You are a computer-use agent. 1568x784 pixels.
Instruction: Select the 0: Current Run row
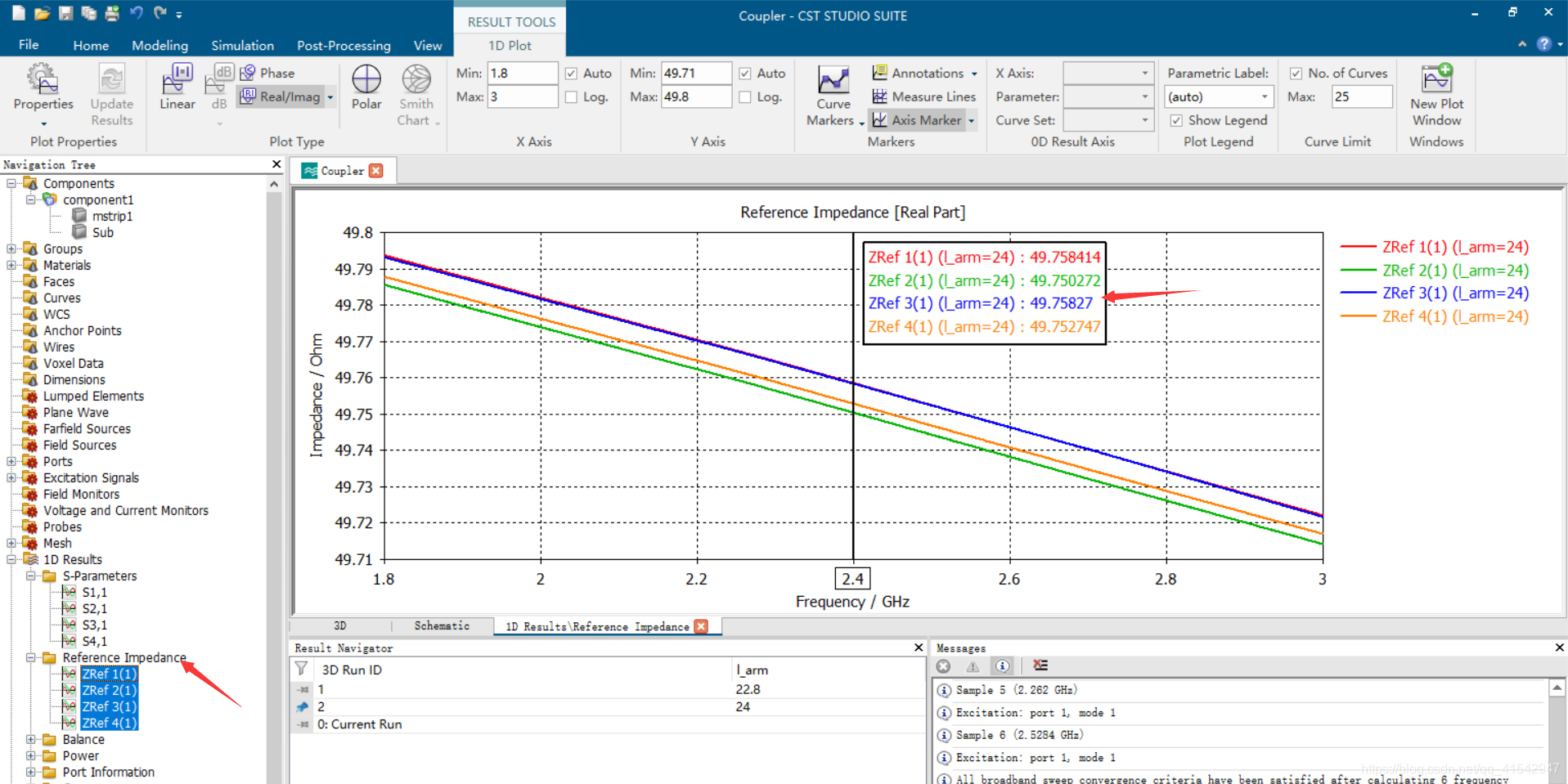[607, 724]
